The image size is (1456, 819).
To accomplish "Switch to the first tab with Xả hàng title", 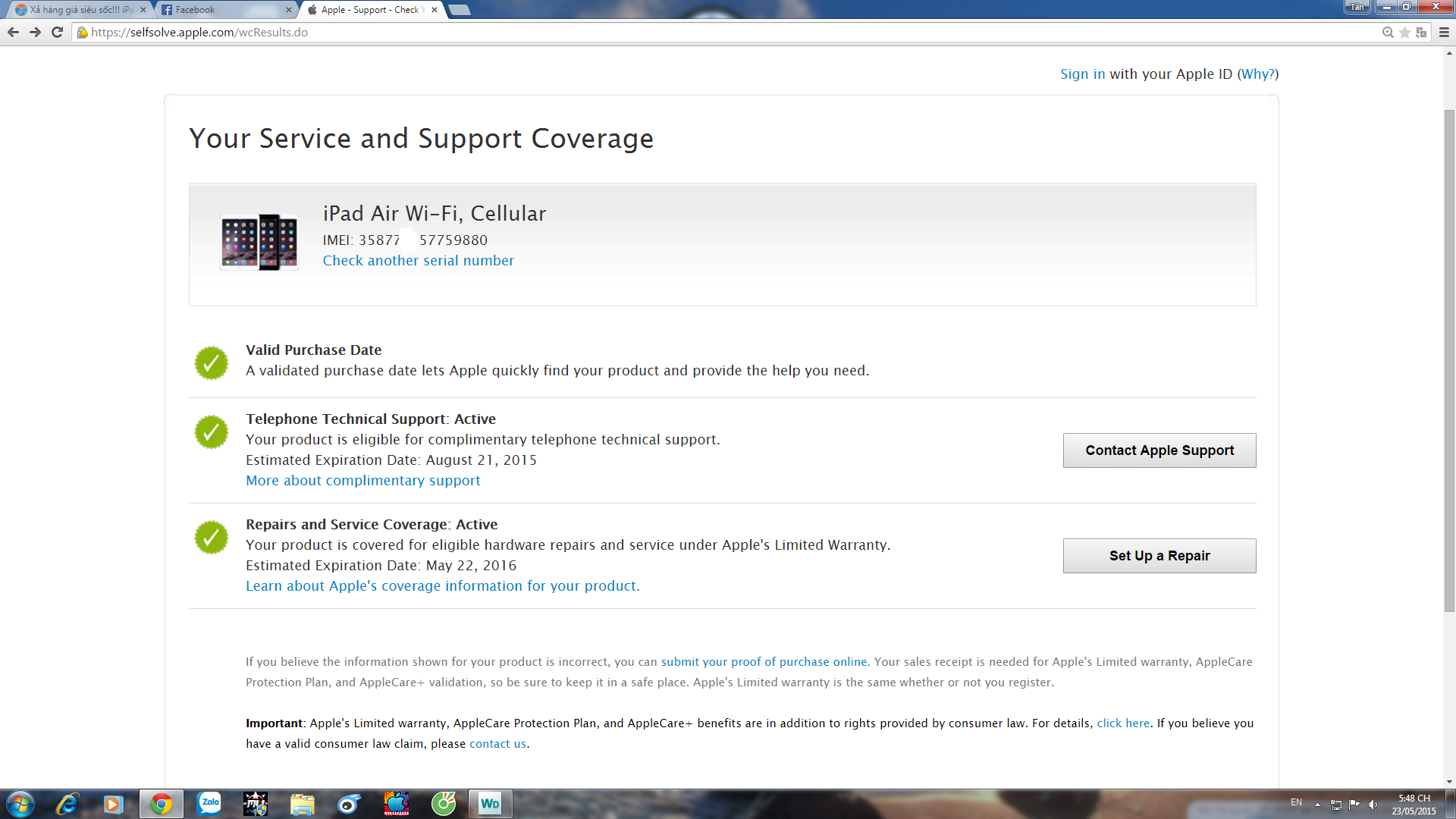I will (76, 10).
